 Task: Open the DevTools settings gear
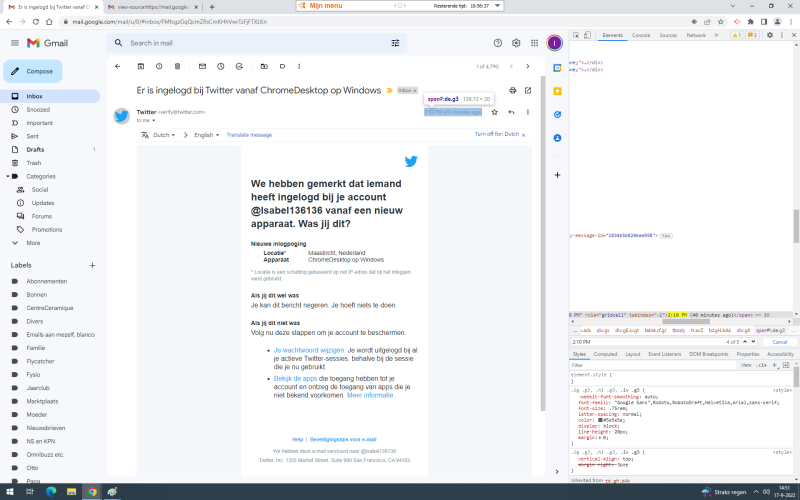(x=768, y=35)
